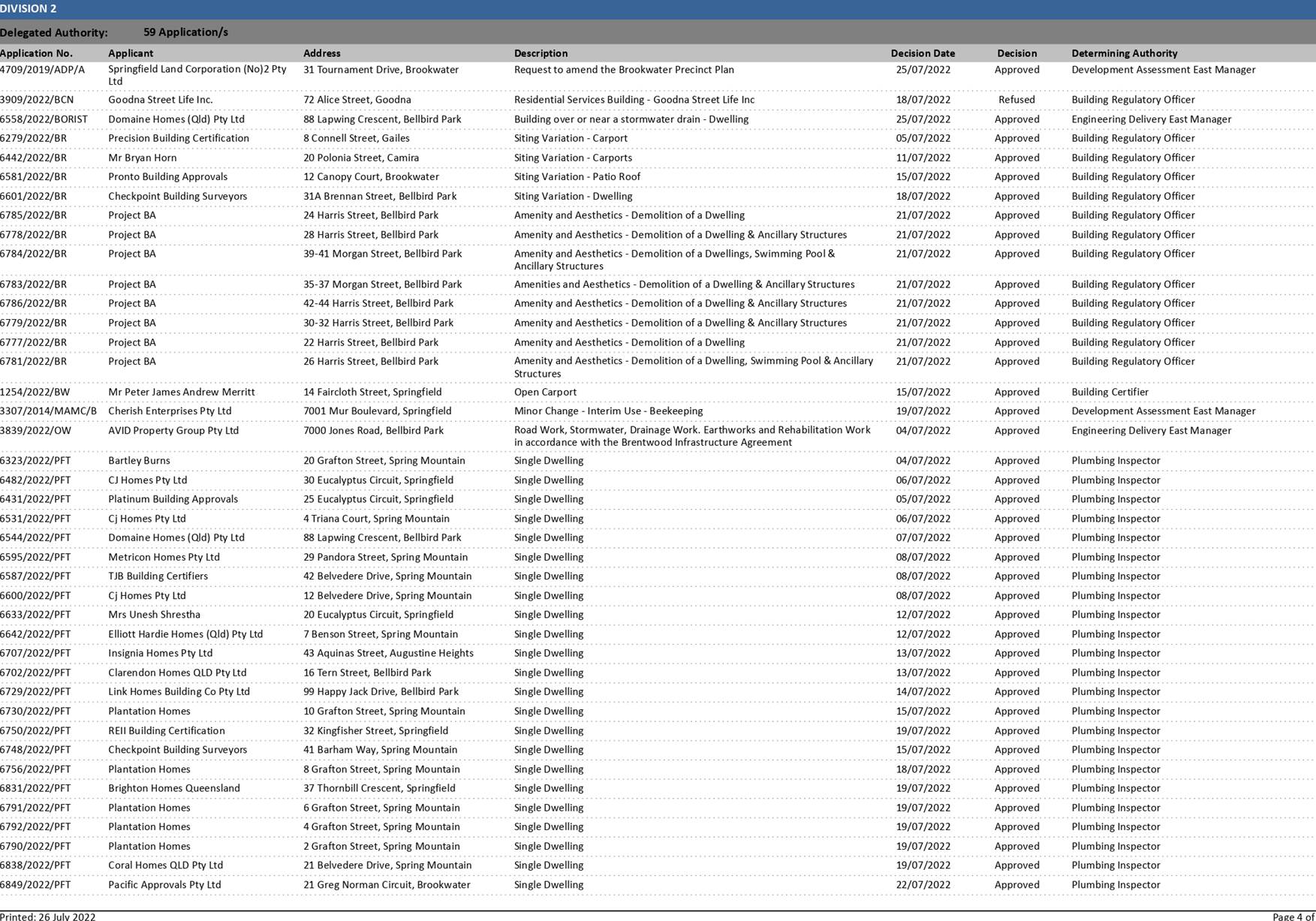Screen dimensions: 1316x921
Task: Select 'Minor Change - Interim Use - Beekeeping'
Action: [608, 411]
